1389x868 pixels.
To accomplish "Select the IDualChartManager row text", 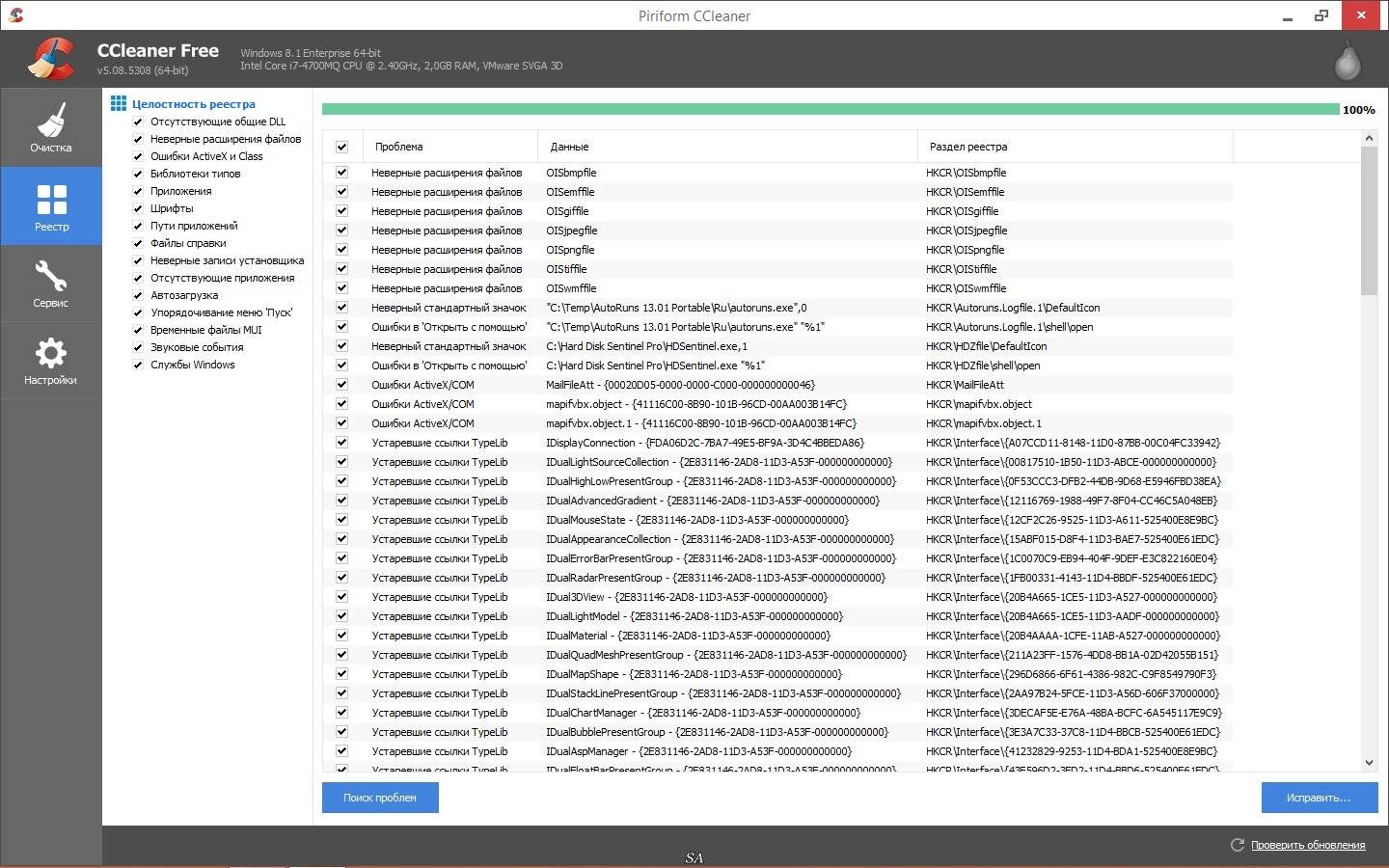I will tap(703, 713).
